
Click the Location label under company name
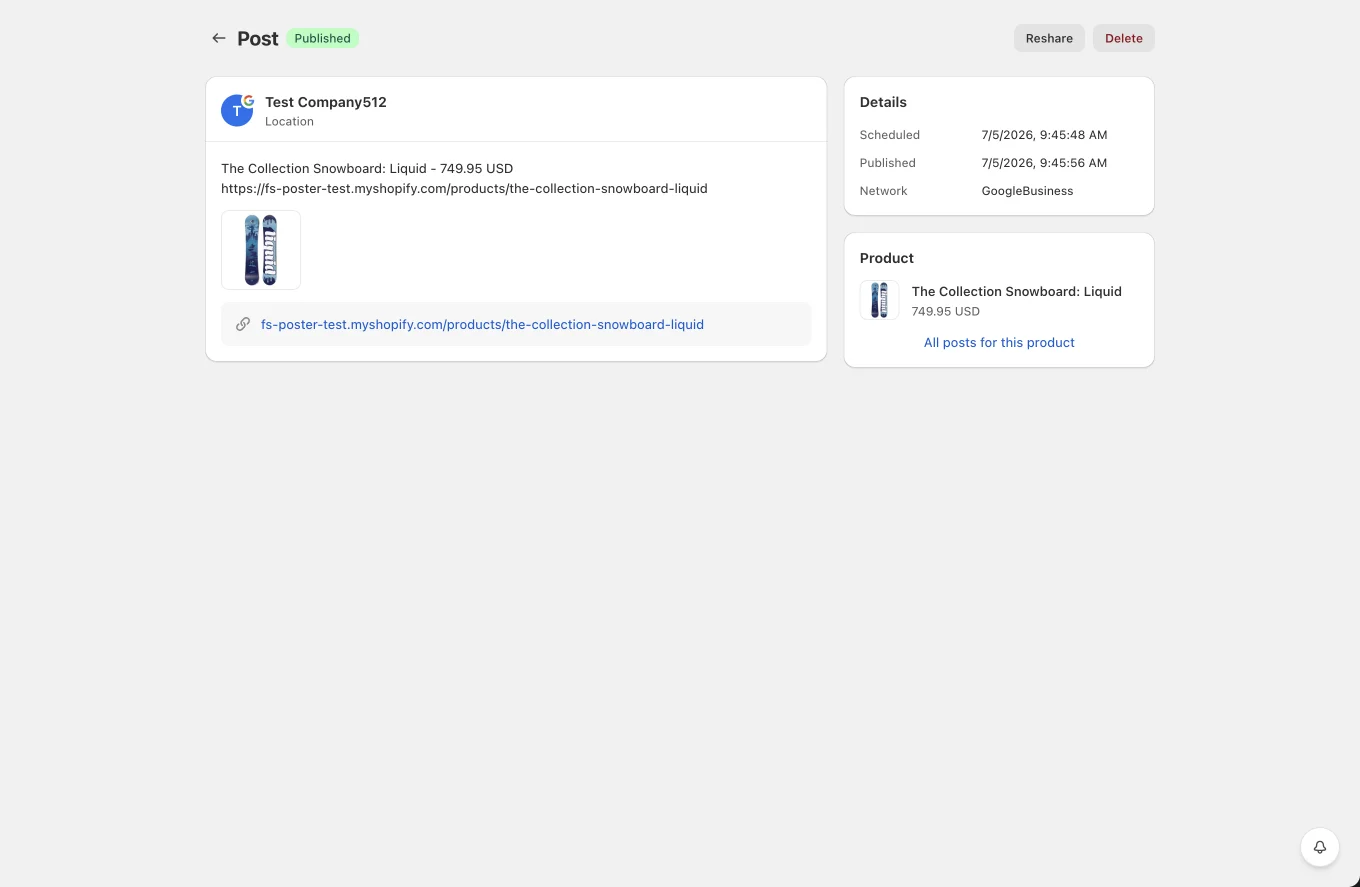[289, 121]
